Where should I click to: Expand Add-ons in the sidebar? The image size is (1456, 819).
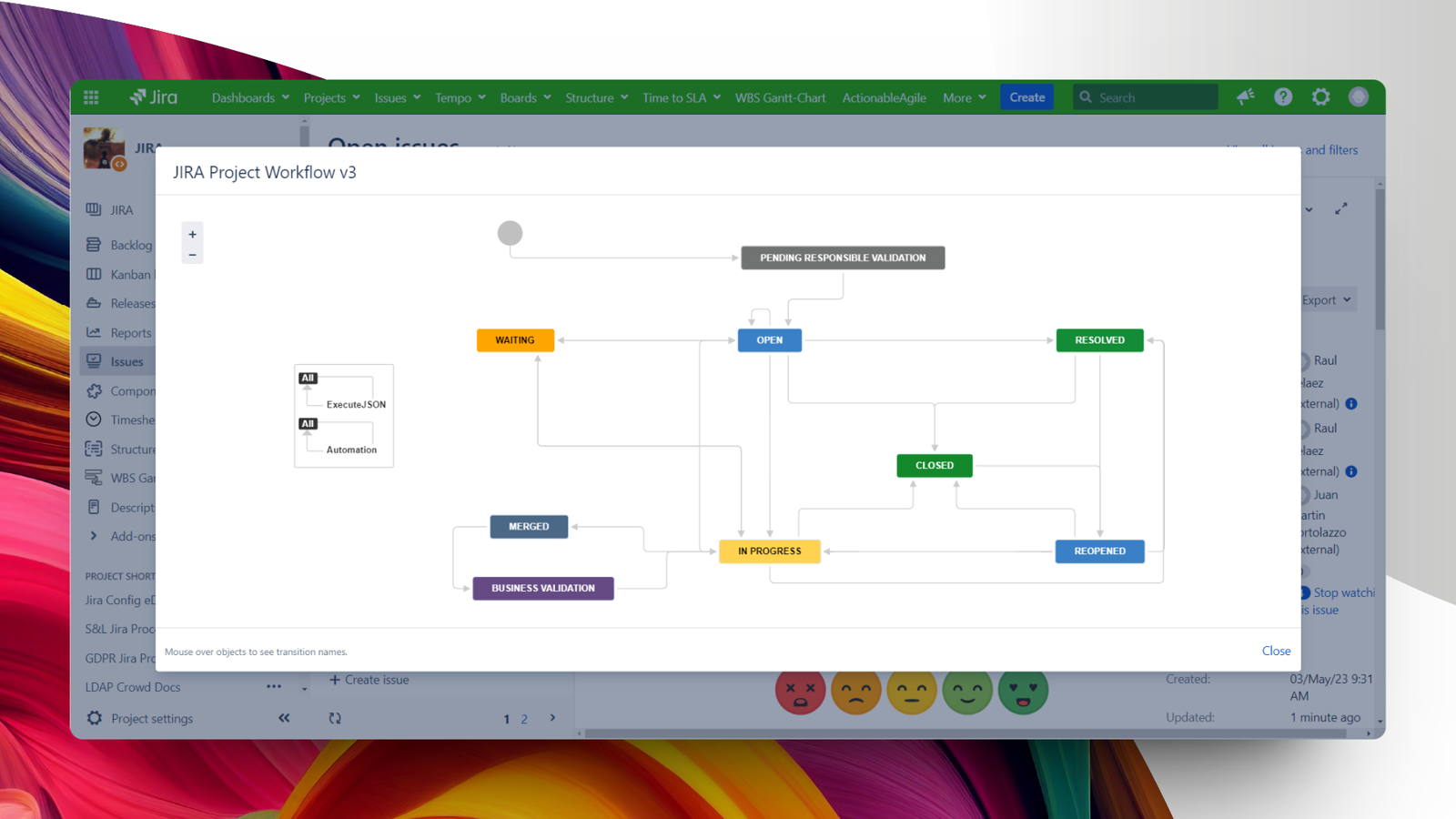pos(94,536)
